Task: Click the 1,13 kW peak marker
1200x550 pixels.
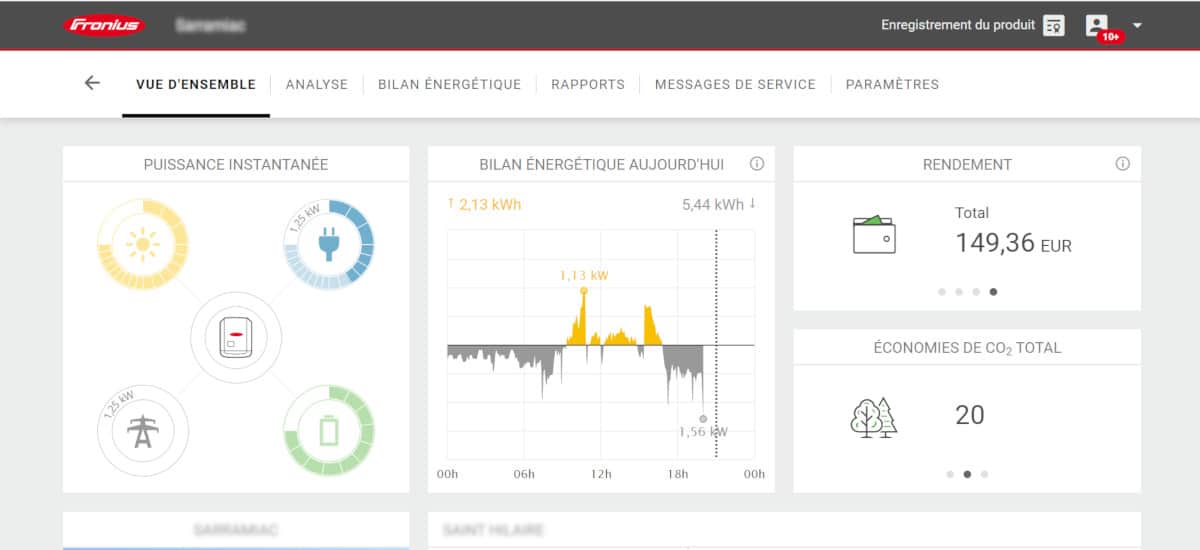Action: click(584, 291)
